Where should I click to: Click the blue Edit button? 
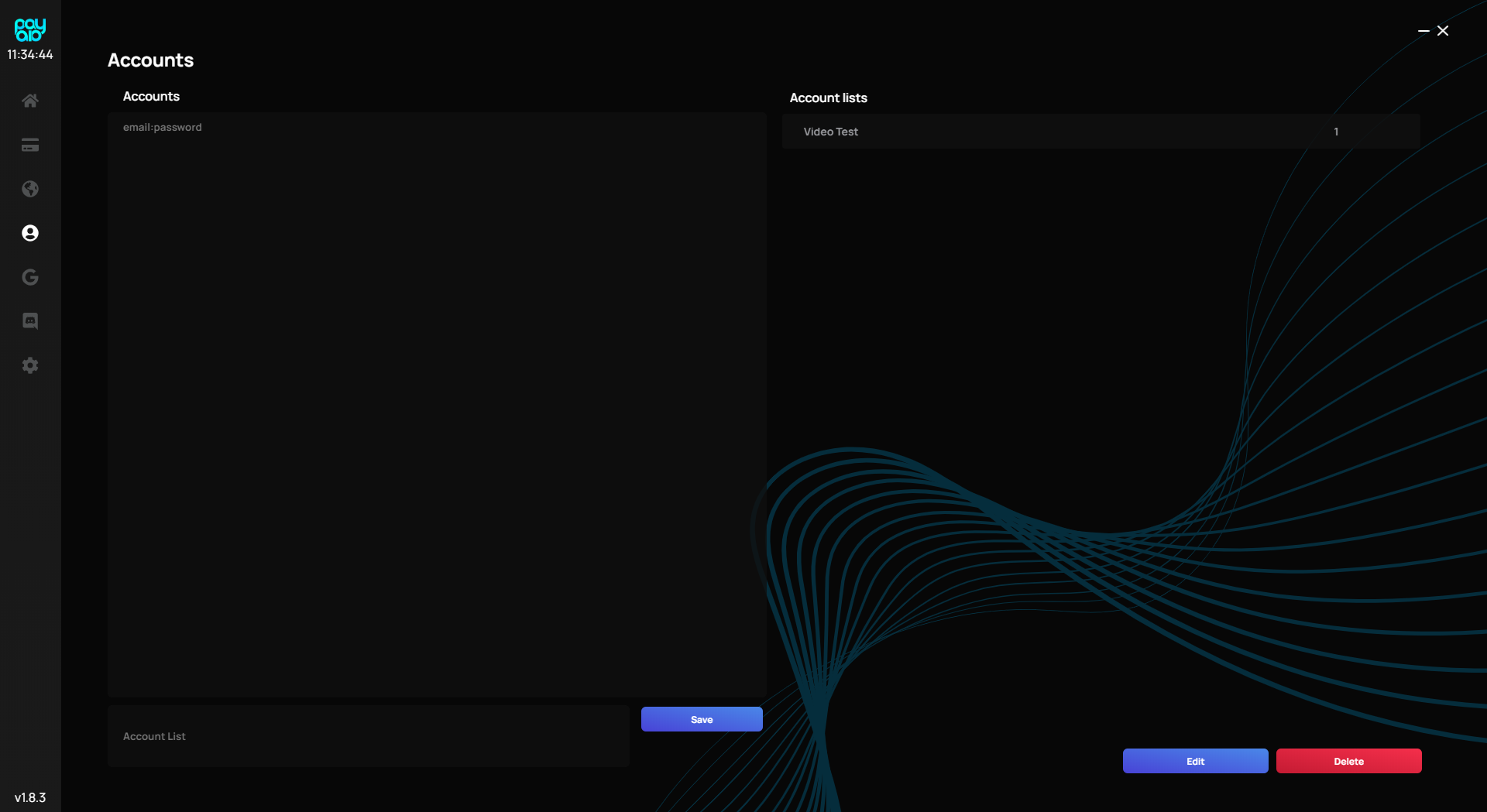tap(1195, 761)
